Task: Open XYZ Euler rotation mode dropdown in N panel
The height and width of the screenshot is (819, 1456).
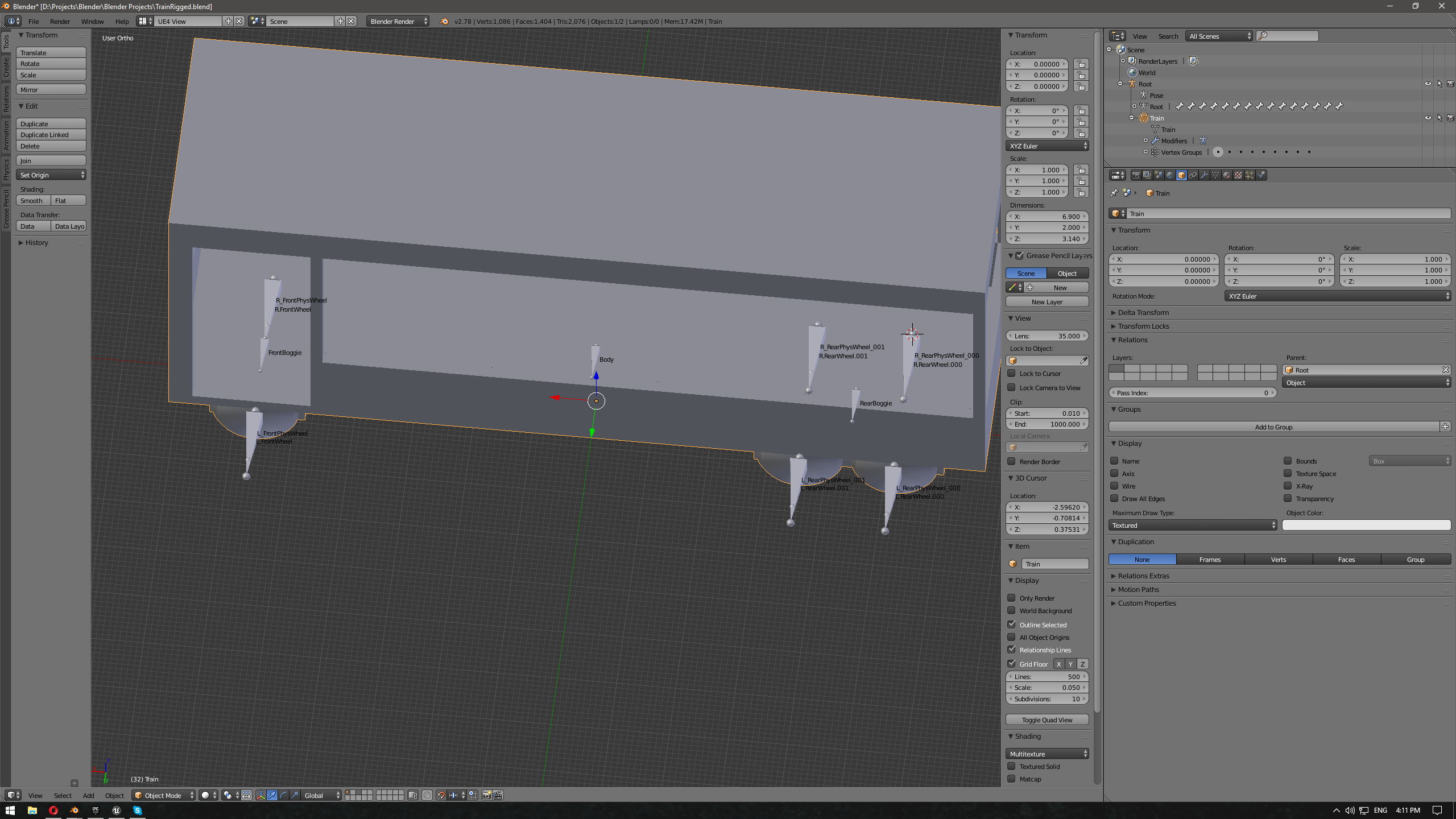Action: [1047, 146]
